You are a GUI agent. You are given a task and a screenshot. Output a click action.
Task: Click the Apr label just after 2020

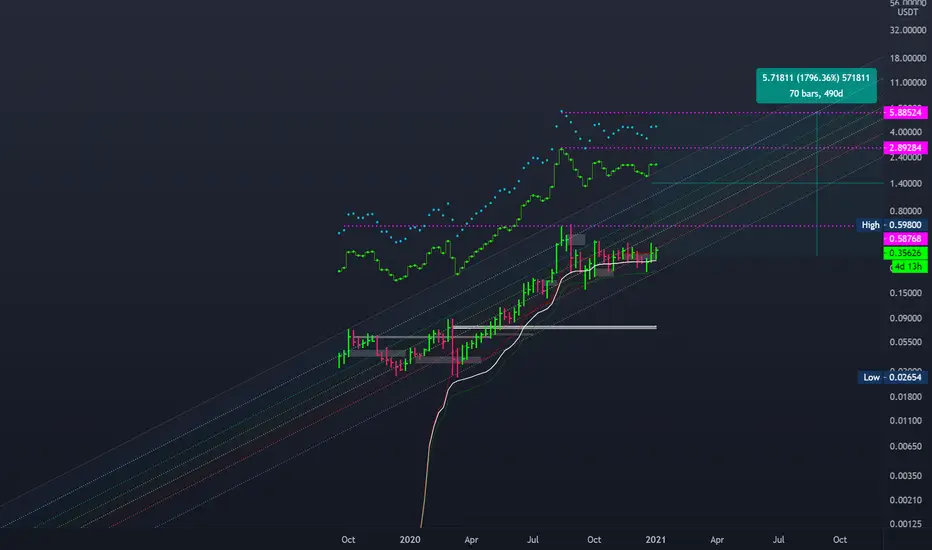click(x=471, y=540)
